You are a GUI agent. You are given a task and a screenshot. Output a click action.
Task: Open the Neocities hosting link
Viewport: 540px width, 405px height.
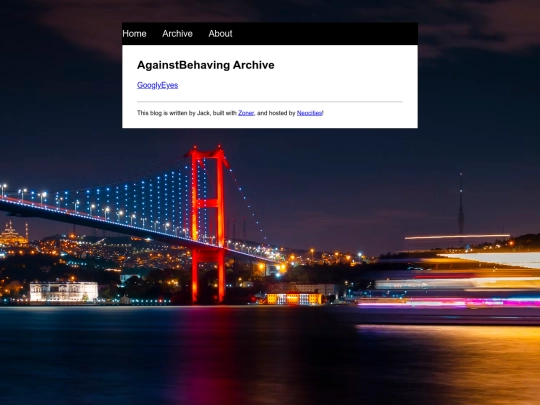tap(309, 113)
